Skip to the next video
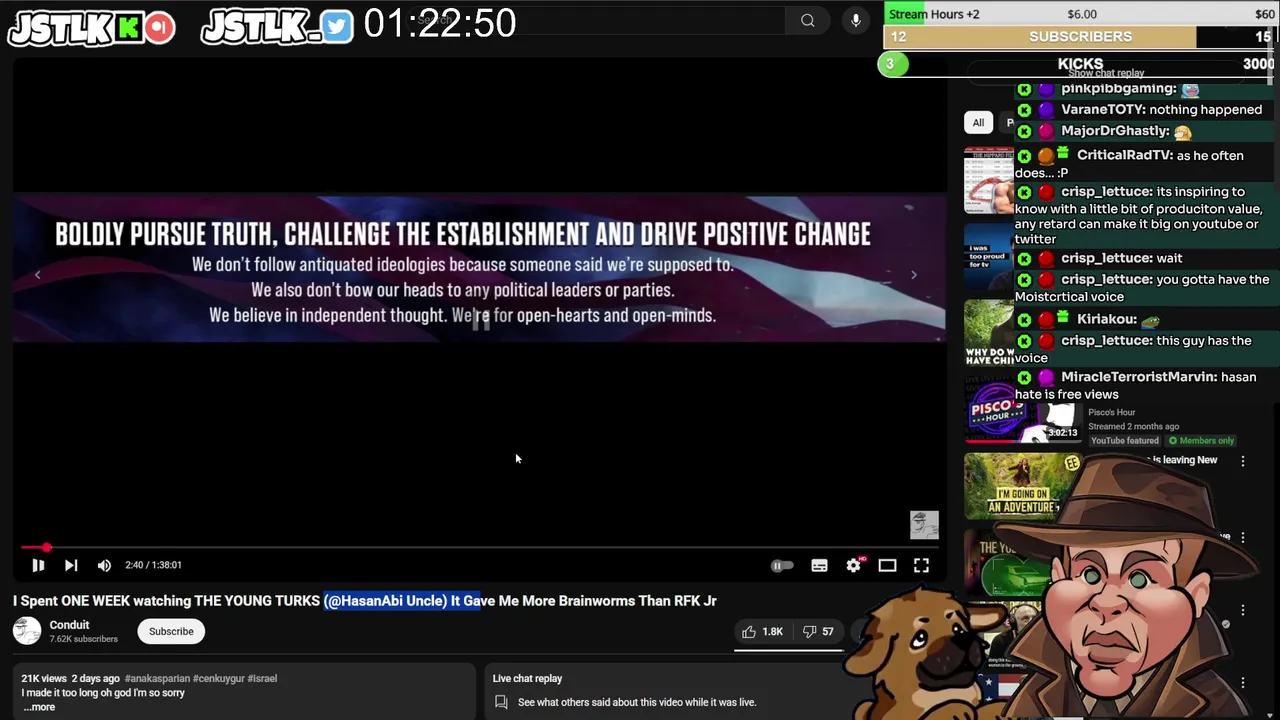Viewport: 1280px width, 720px height. (71, 565)
